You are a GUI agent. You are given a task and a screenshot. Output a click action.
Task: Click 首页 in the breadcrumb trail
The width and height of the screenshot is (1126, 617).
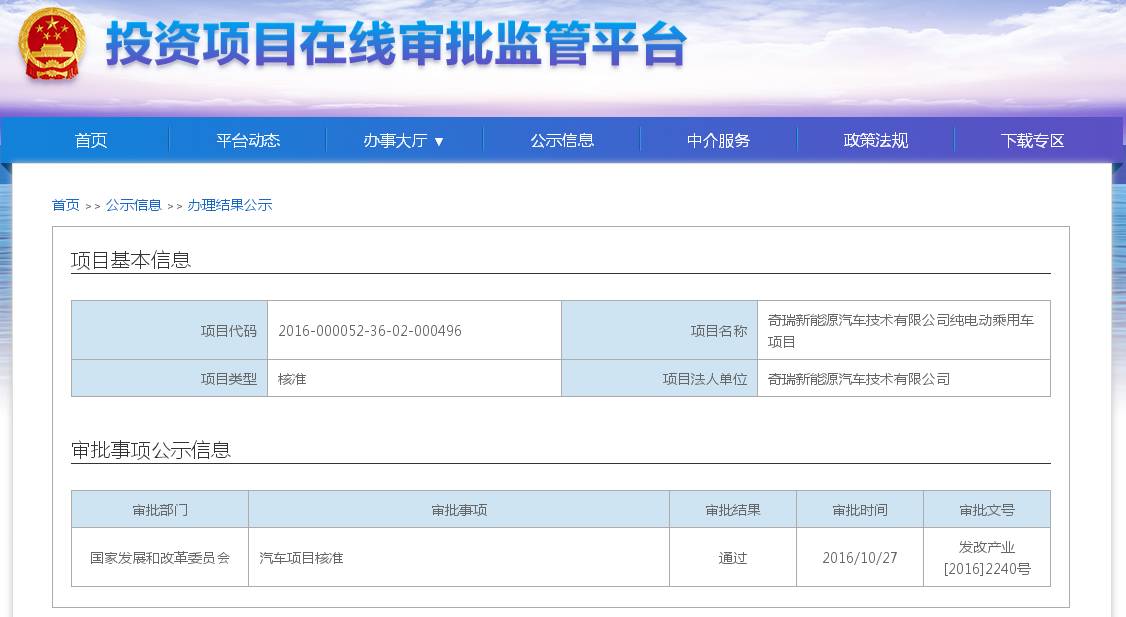(64, 204)
